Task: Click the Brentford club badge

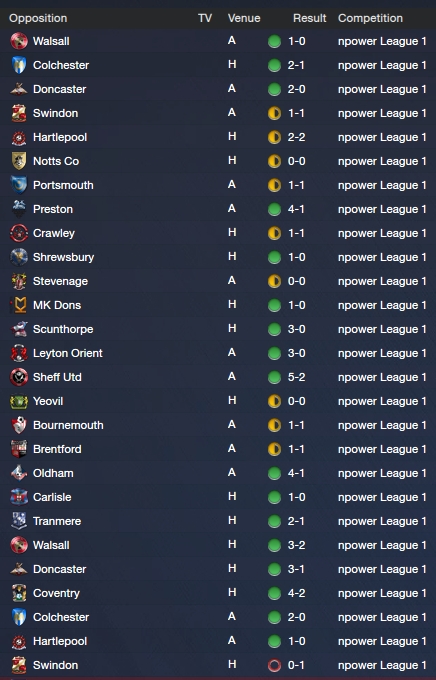Action: click(19, 449)
